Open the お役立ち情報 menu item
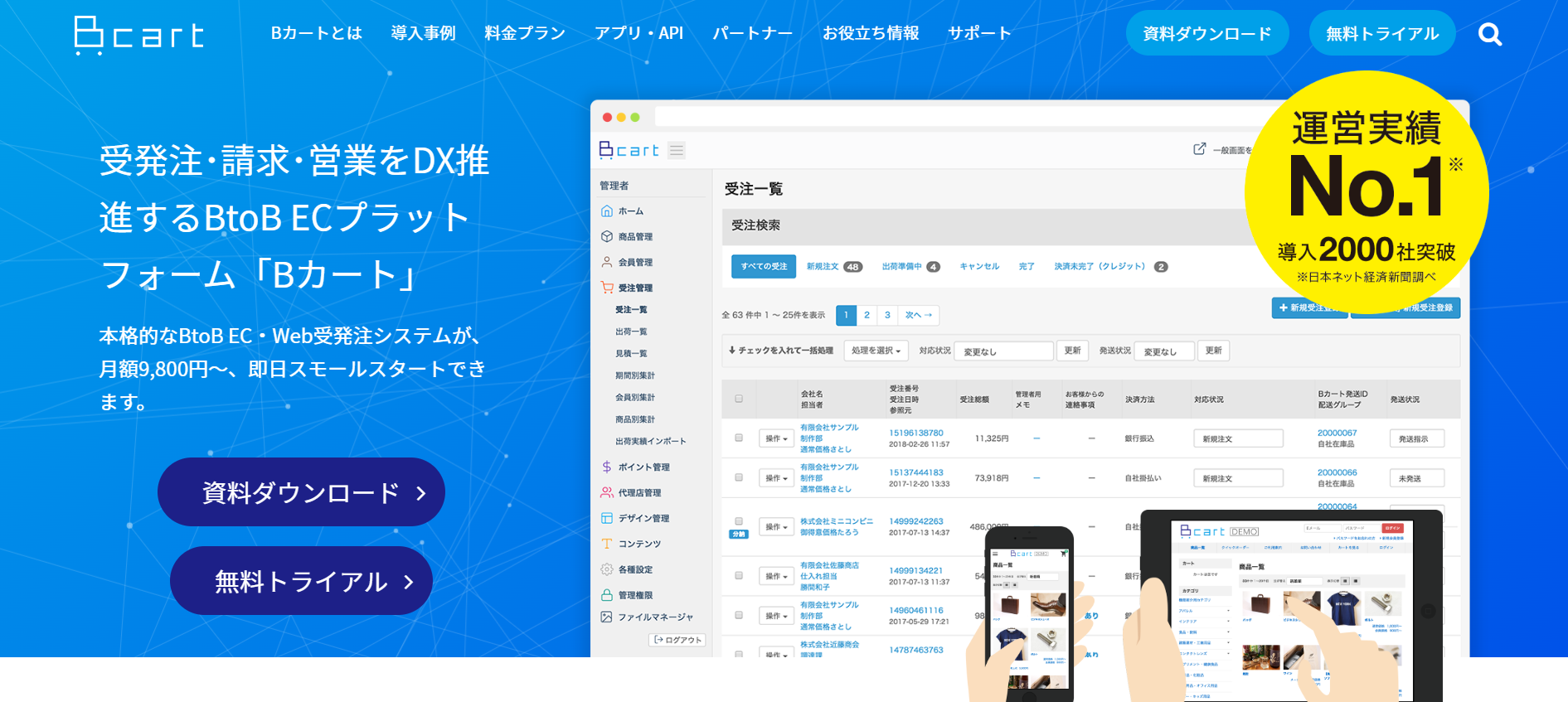1568x702 pixels. (x=871, y=33)
